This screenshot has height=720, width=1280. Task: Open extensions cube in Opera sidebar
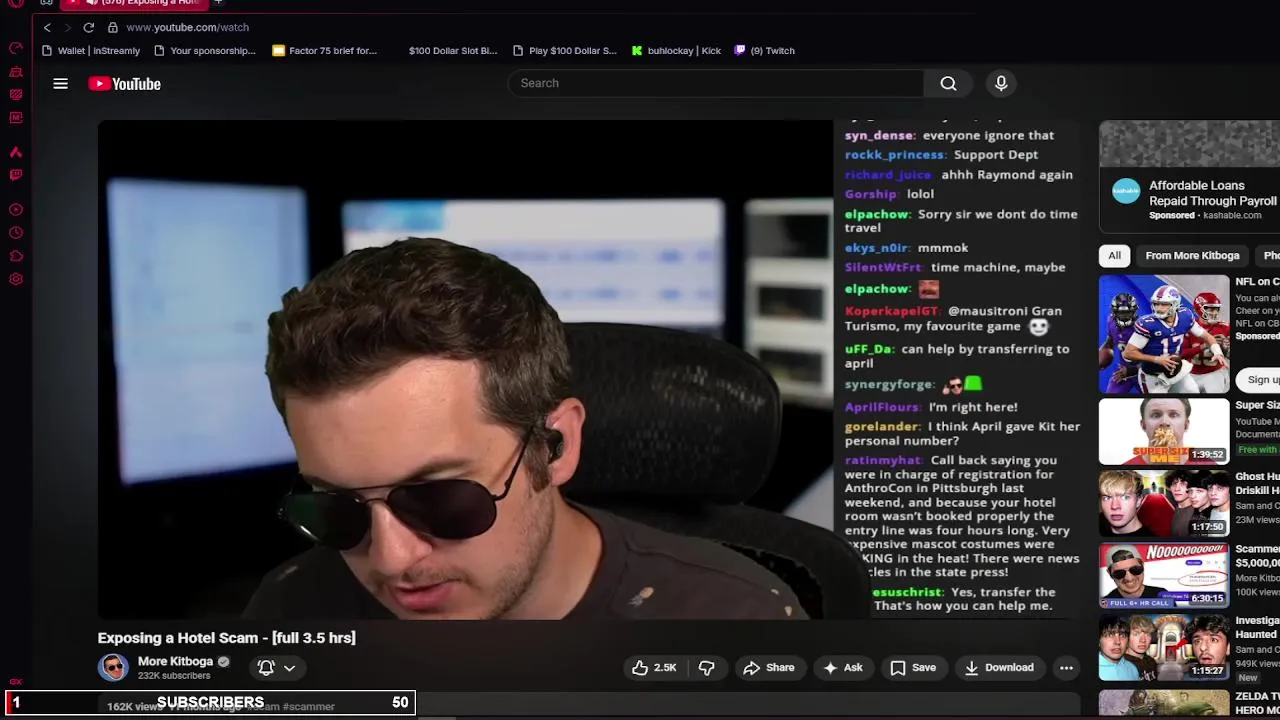click(16, 256)
